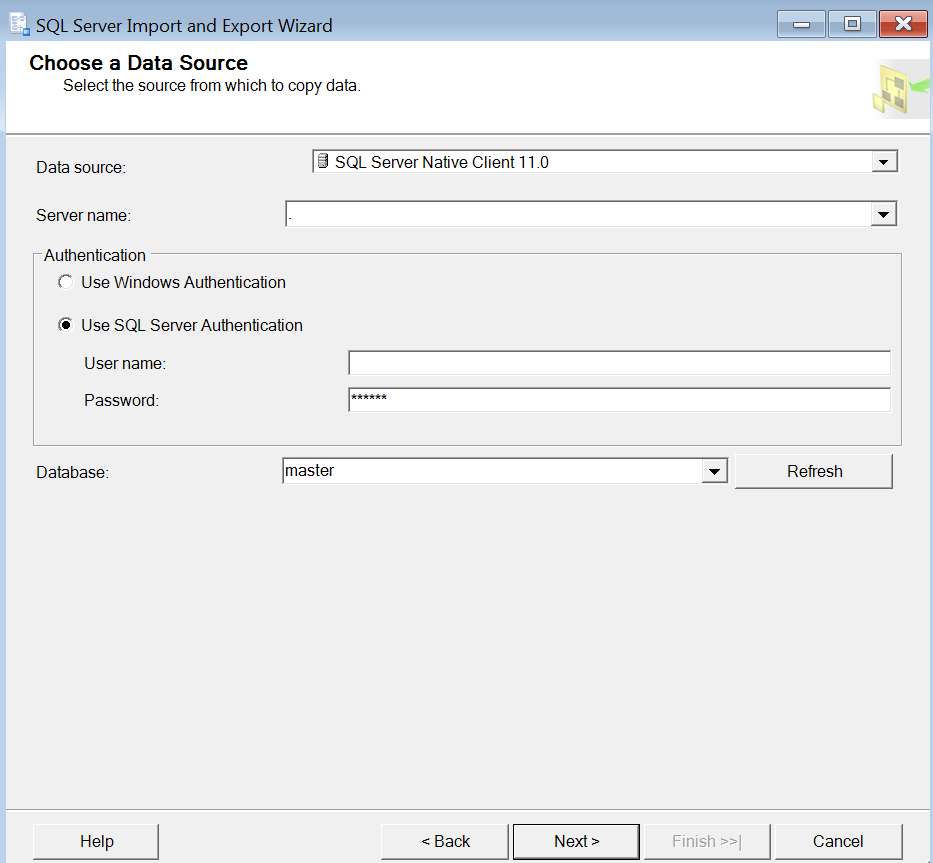Screen dimensions: 933x863
Task: Click inside the Server name text box
Action: (x=578, y=214)
